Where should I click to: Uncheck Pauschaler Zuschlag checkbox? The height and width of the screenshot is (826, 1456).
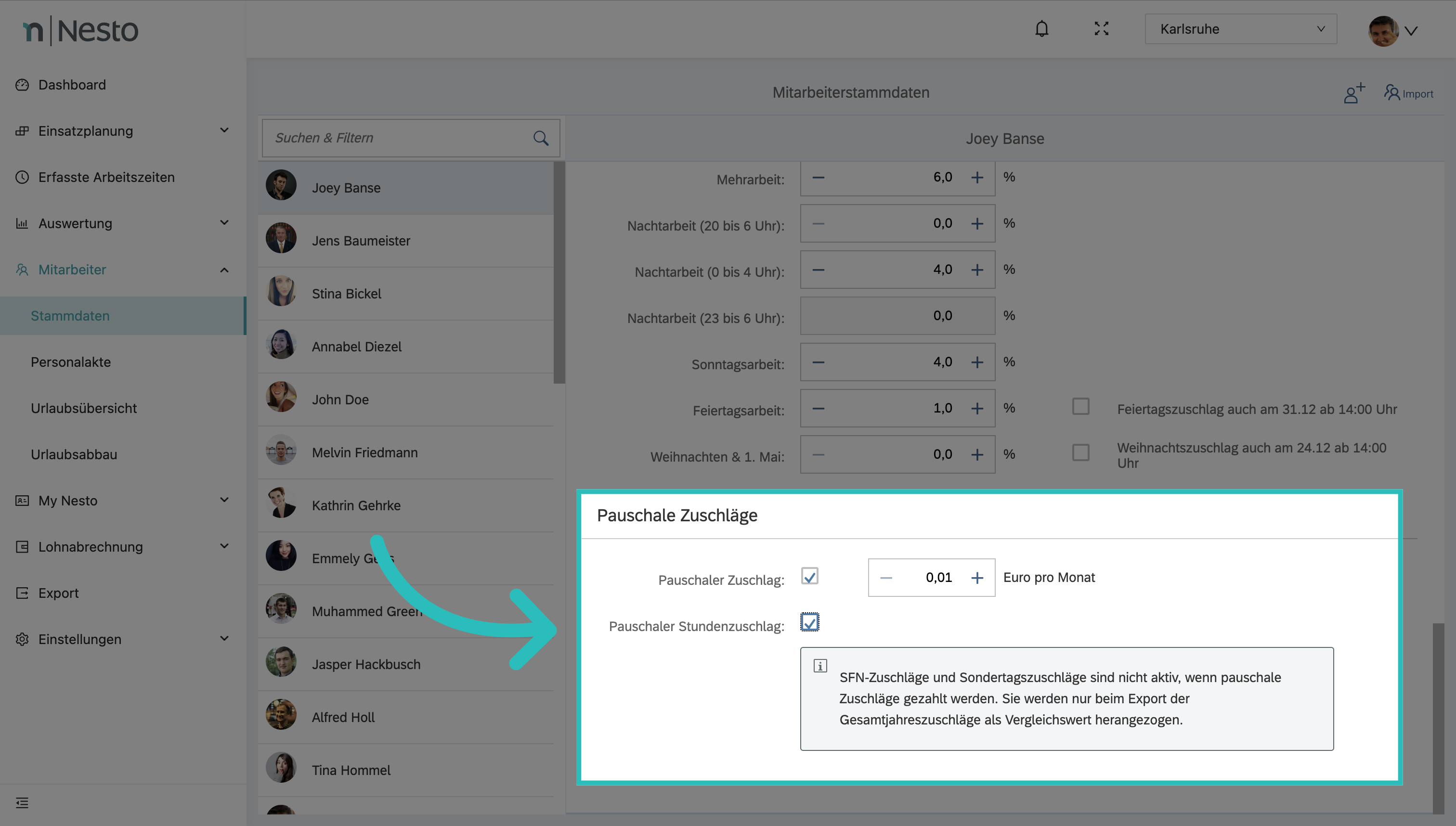click(809, 576)
